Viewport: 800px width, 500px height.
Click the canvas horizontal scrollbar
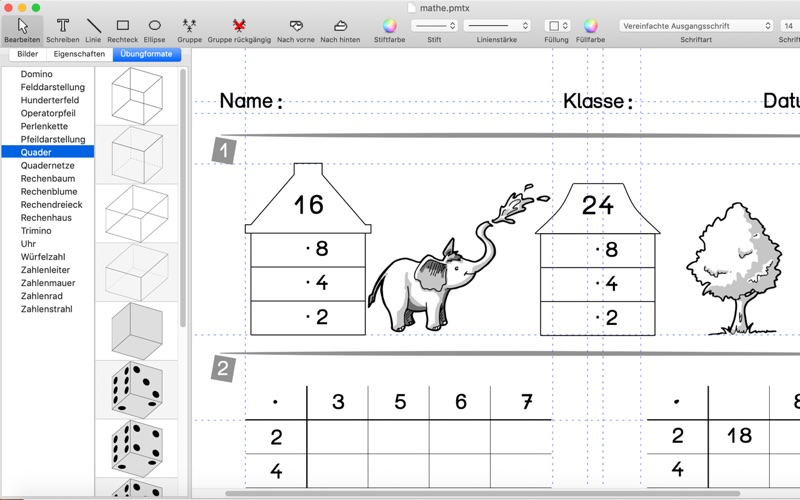pyautogui.click(x=482, y=493)
